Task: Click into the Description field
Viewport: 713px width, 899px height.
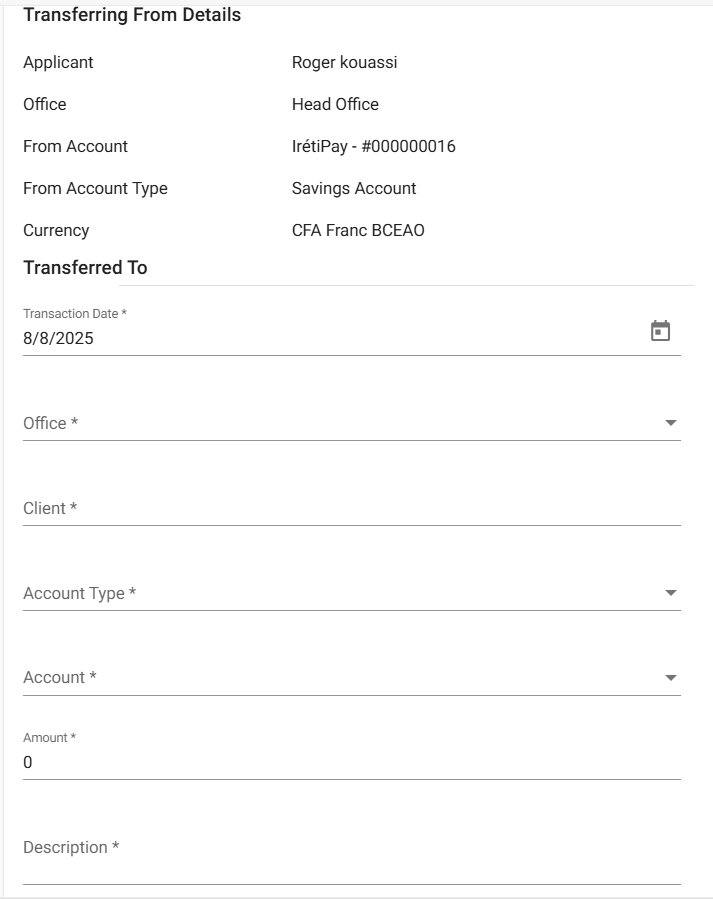Action: (350, 848)
